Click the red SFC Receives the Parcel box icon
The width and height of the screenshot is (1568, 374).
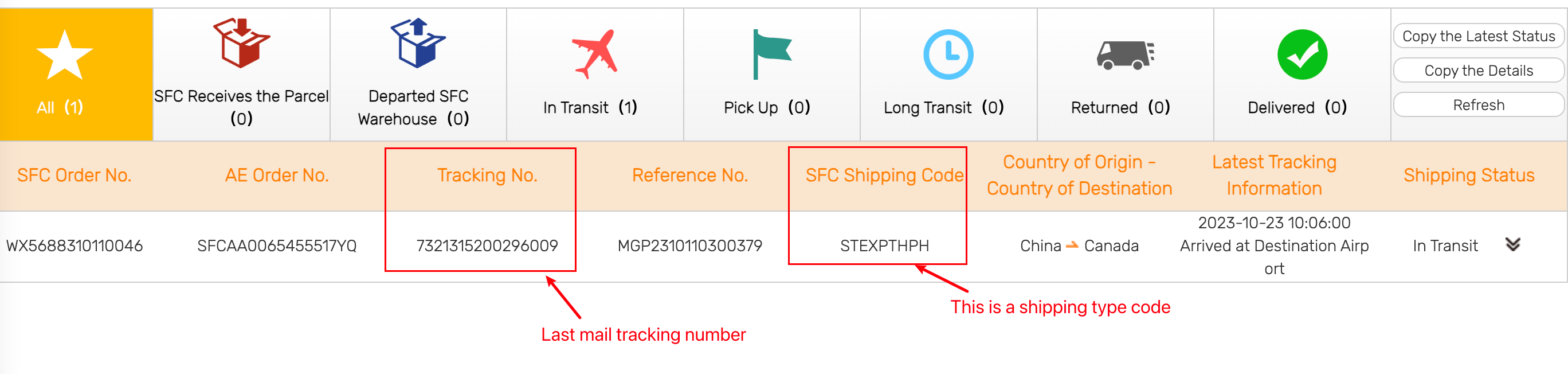tap(241, 42)
